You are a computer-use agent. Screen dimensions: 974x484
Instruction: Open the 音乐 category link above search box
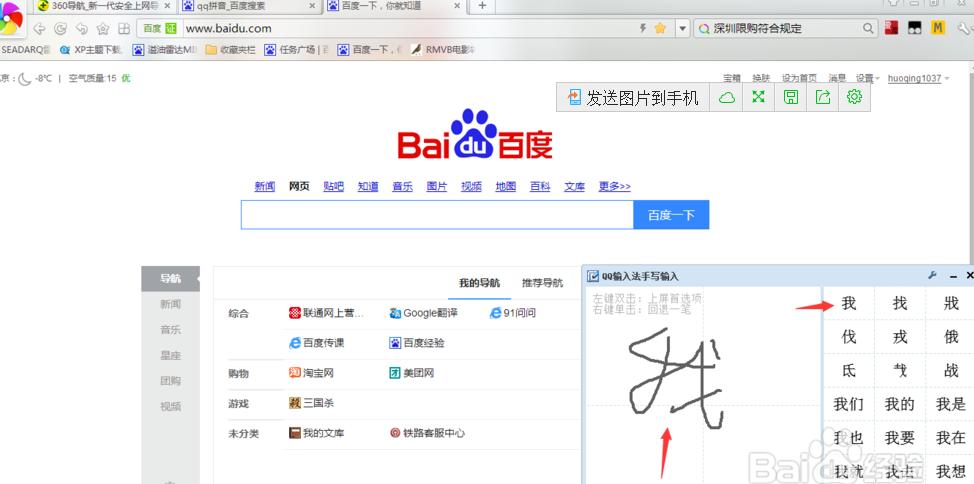coord(403,186)
